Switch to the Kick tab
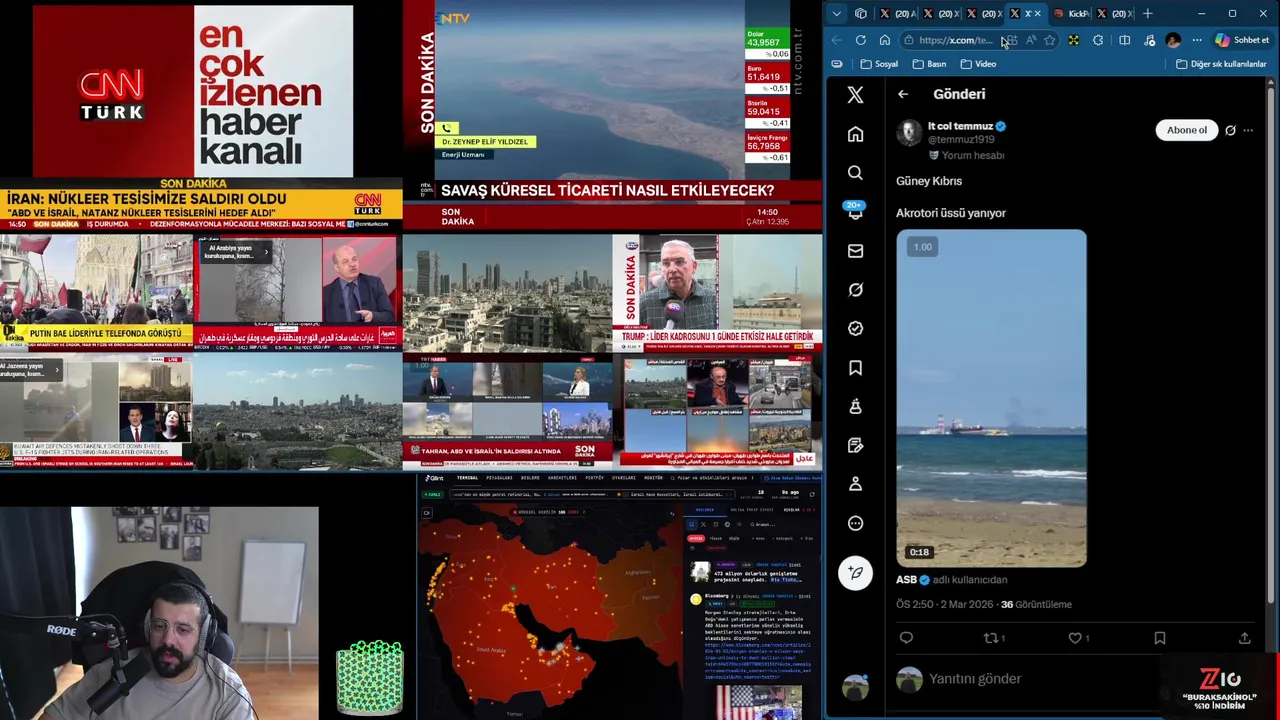This screenshot has height=720, width=1280. 1071,13
